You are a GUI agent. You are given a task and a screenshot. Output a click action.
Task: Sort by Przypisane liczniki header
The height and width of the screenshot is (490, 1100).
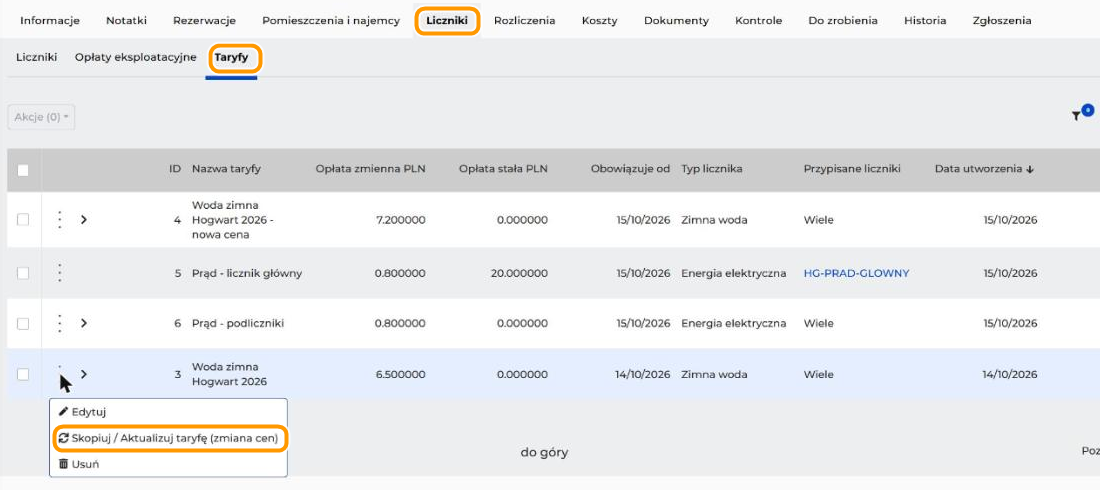tap(852, 169)
